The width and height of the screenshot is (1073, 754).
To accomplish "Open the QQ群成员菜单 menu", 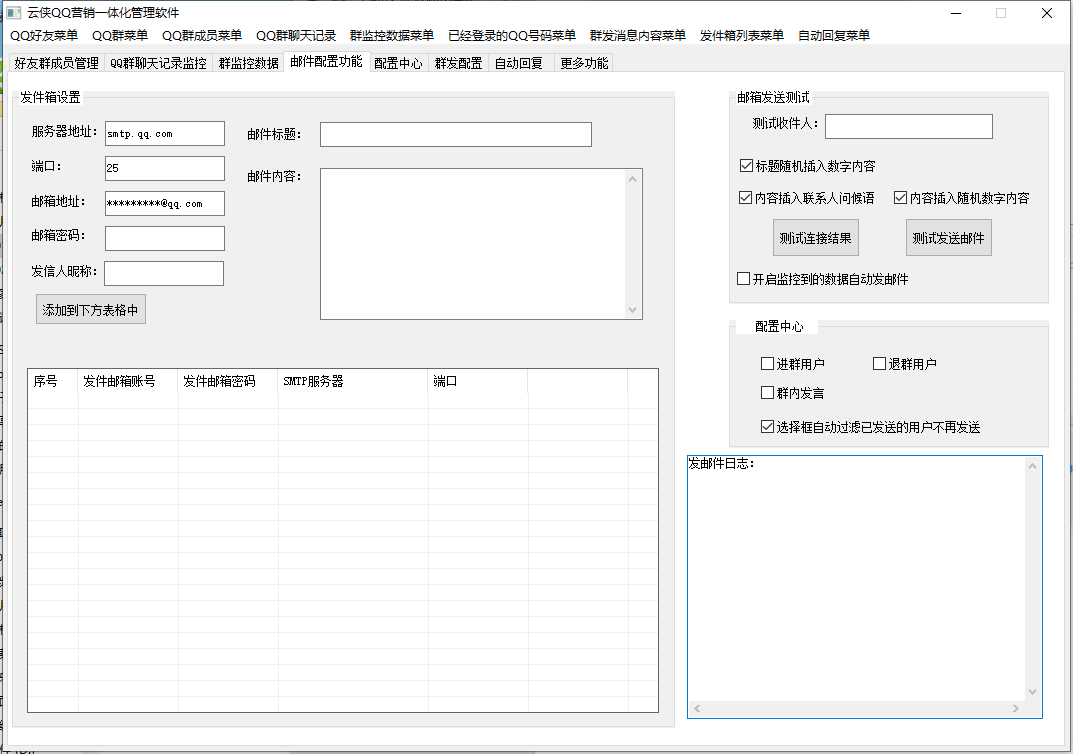I will pos(202,36).
